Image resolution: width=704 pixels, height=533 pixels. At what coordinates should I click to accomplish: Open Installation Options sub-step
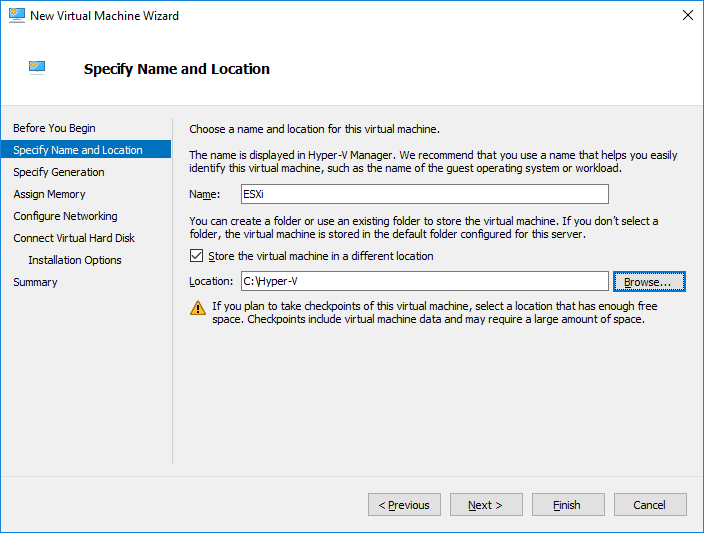[x=75, y=260]
